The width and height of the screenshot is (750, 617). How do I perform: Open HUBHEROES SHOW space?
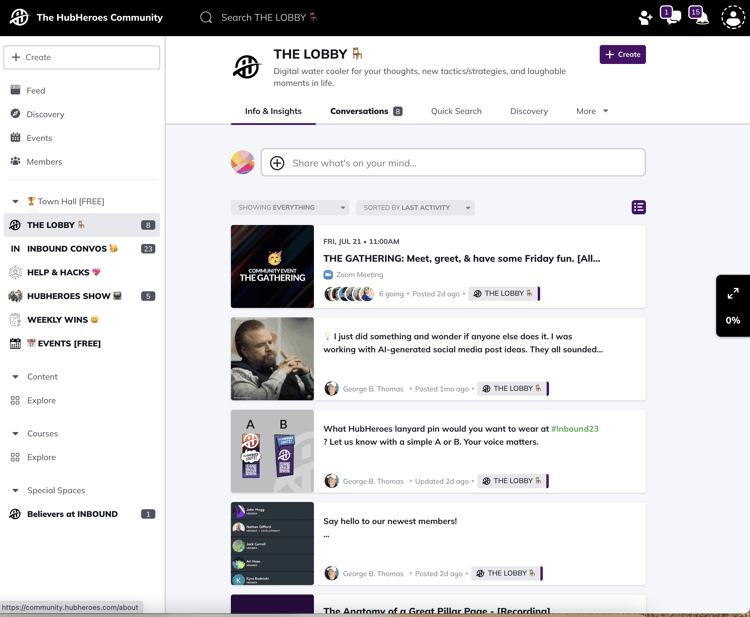pos(81,296)
